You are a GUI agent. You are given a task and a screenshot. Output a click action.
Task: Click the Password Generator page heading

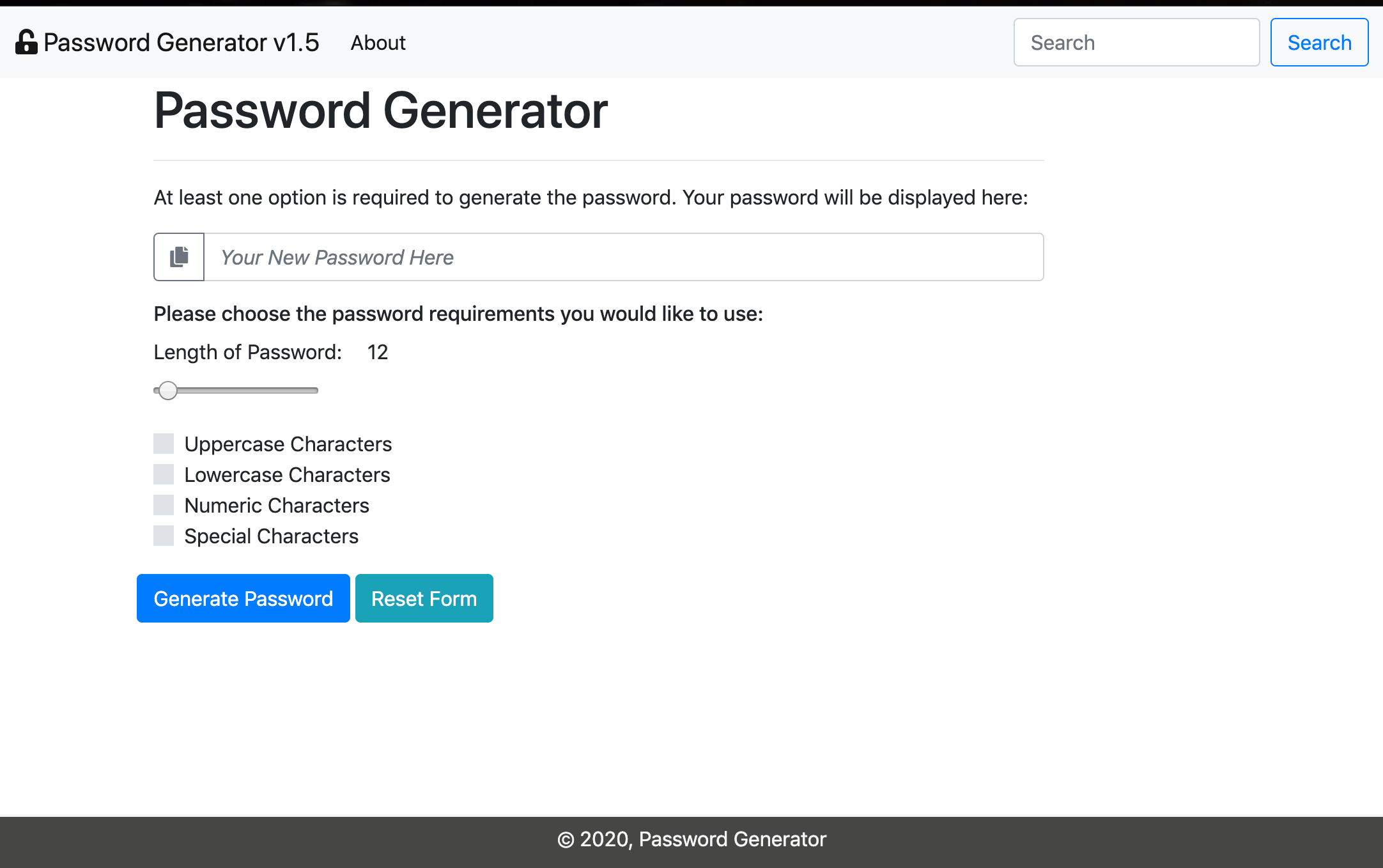(x=380, y=110)
